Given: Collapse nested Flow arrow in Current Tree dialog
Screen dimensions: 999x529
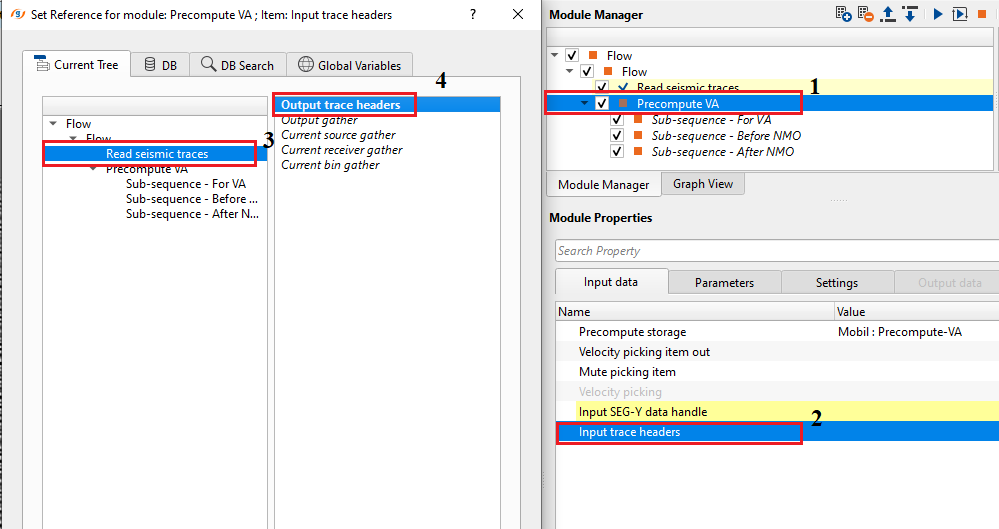Looking at the screenshot, I should [x=73, y=138].
